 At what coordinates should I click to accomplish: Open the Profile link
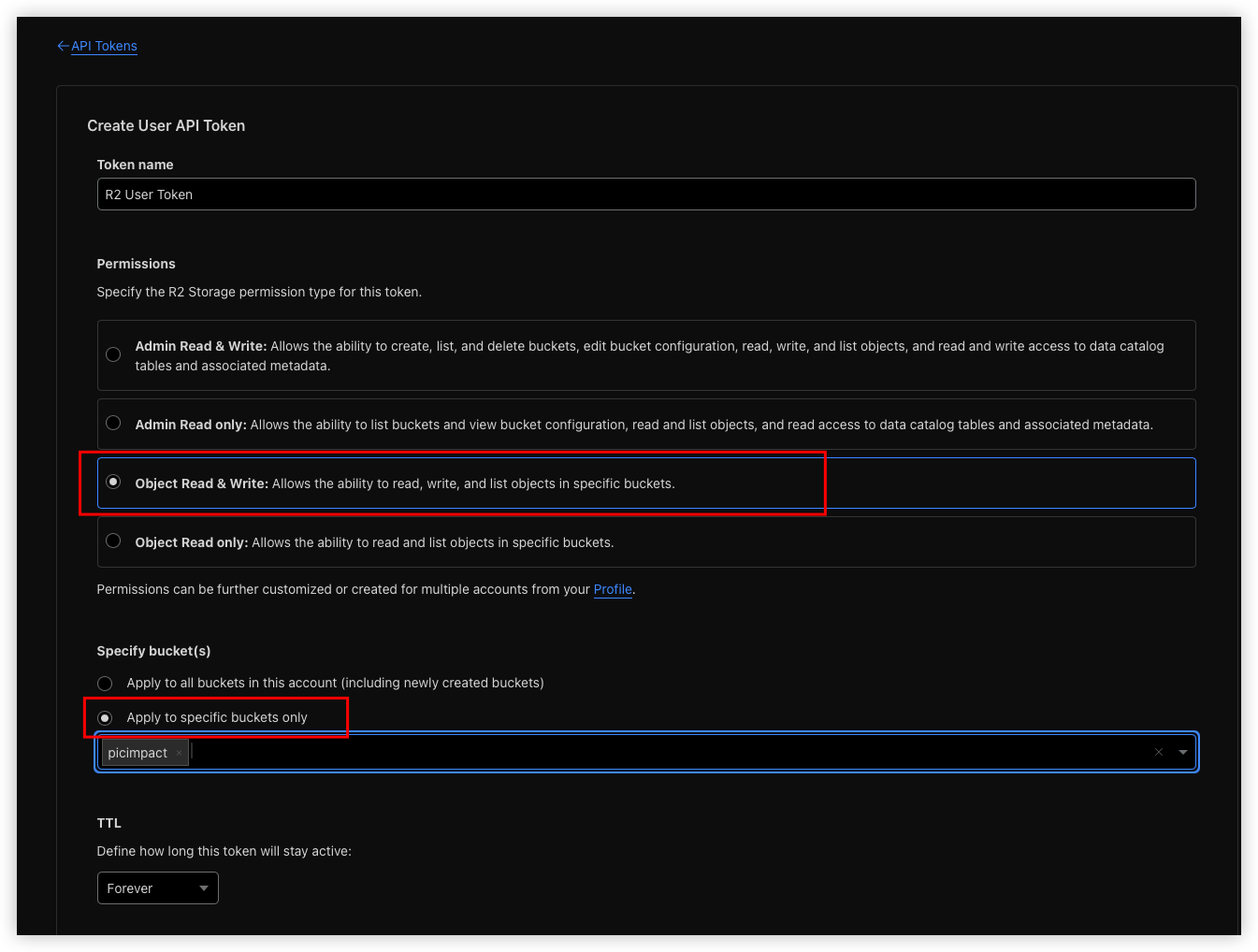613,589
